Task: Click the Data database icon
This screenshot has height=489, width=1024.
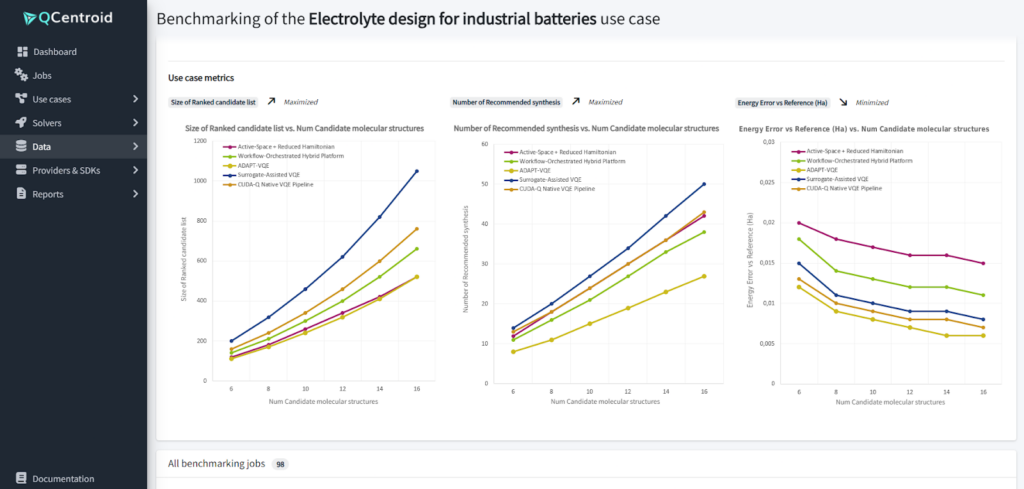Action: click(22, 147)
